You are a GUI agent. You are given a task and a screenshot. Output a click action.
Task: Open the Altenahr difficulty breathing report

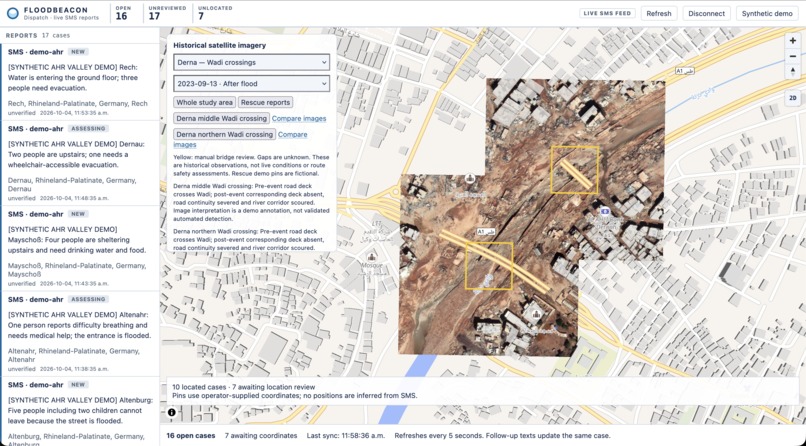pos(80,334)
